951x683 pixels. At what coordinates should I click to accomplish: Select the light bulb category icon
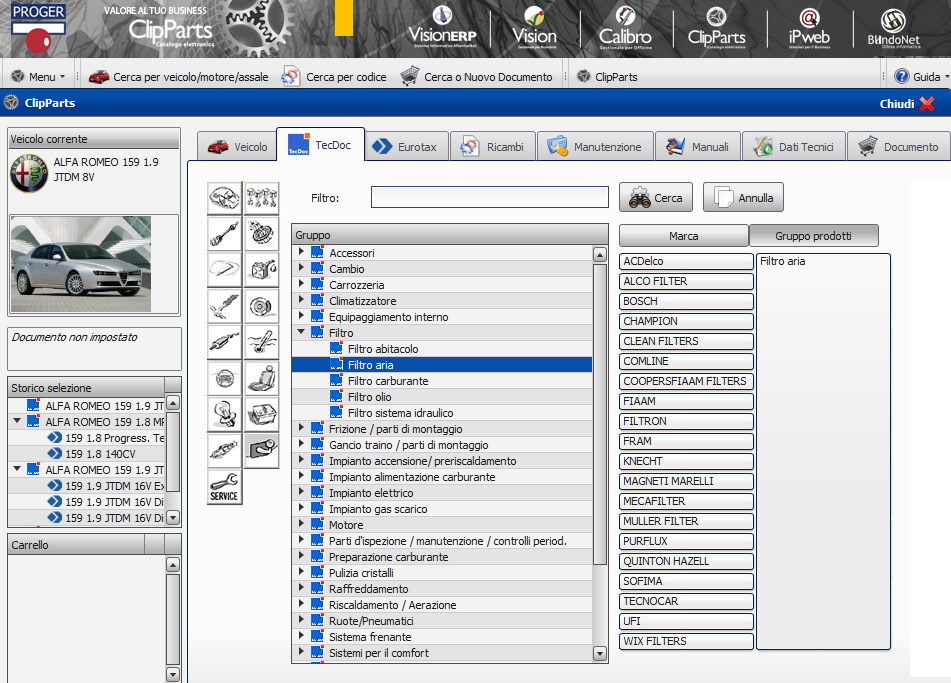224,414
